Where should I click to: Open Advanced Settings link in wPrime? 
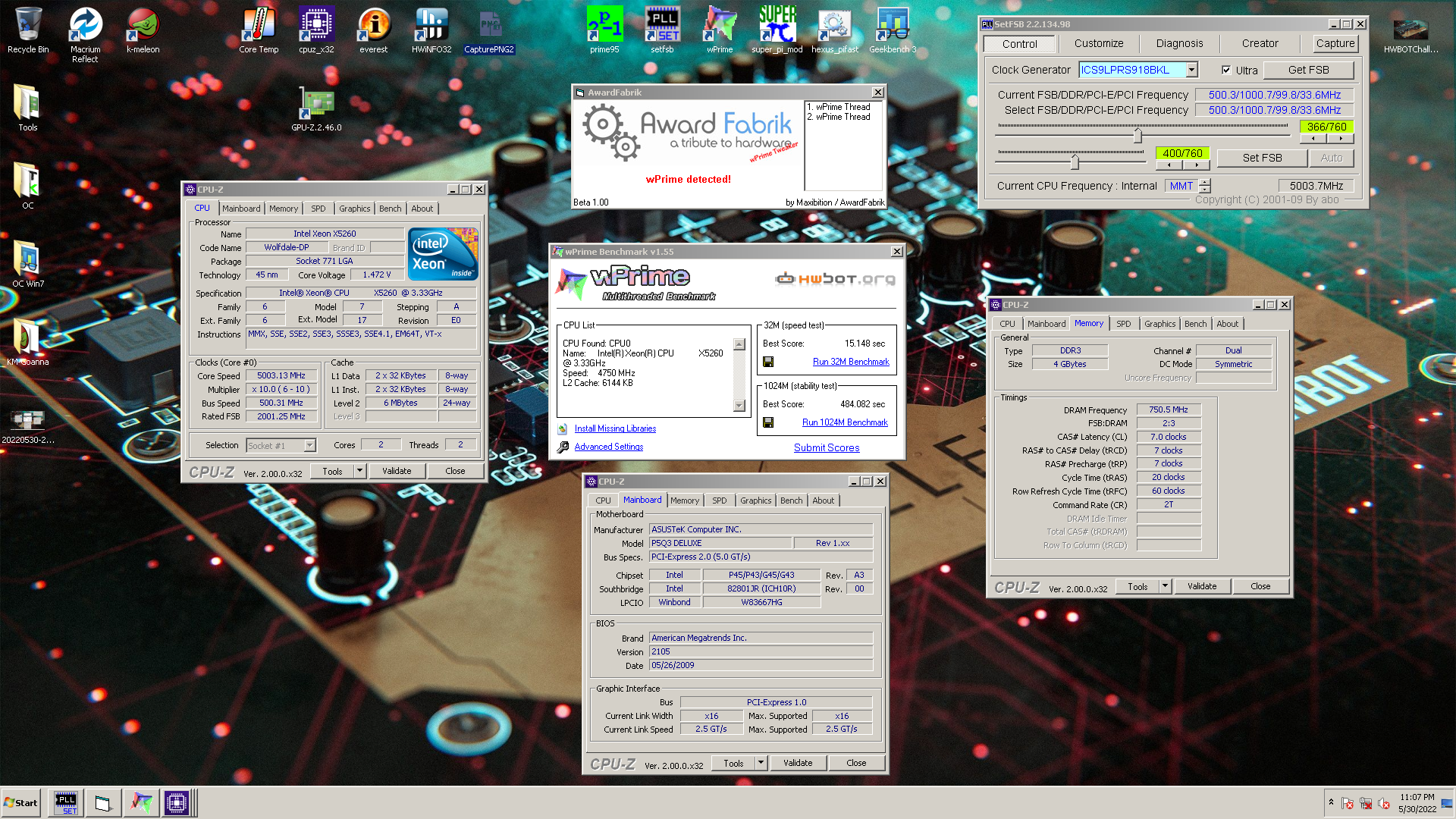[x=609, y=447]
